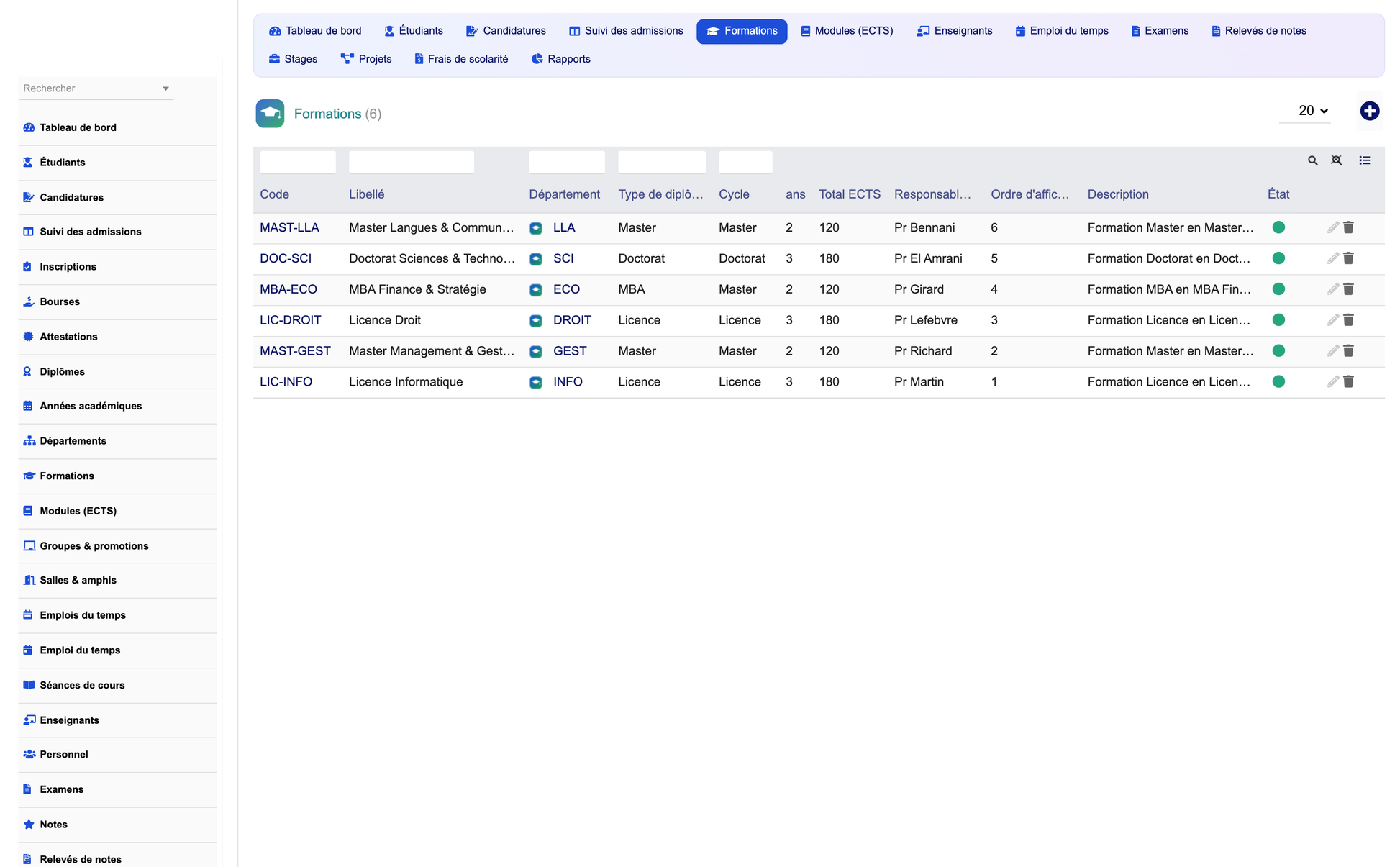Click the department icon beside LLA
Screen dimensions: 1400x867
point(536,228)
